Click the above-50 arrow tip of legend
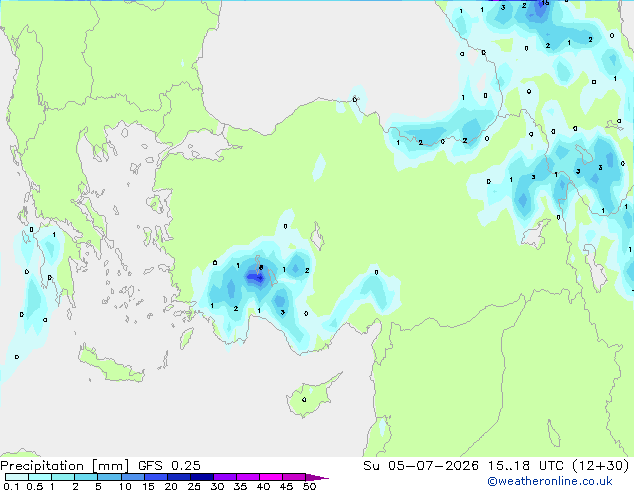The width and height of the screenshot is (634, 490). [x=317, y=477]
